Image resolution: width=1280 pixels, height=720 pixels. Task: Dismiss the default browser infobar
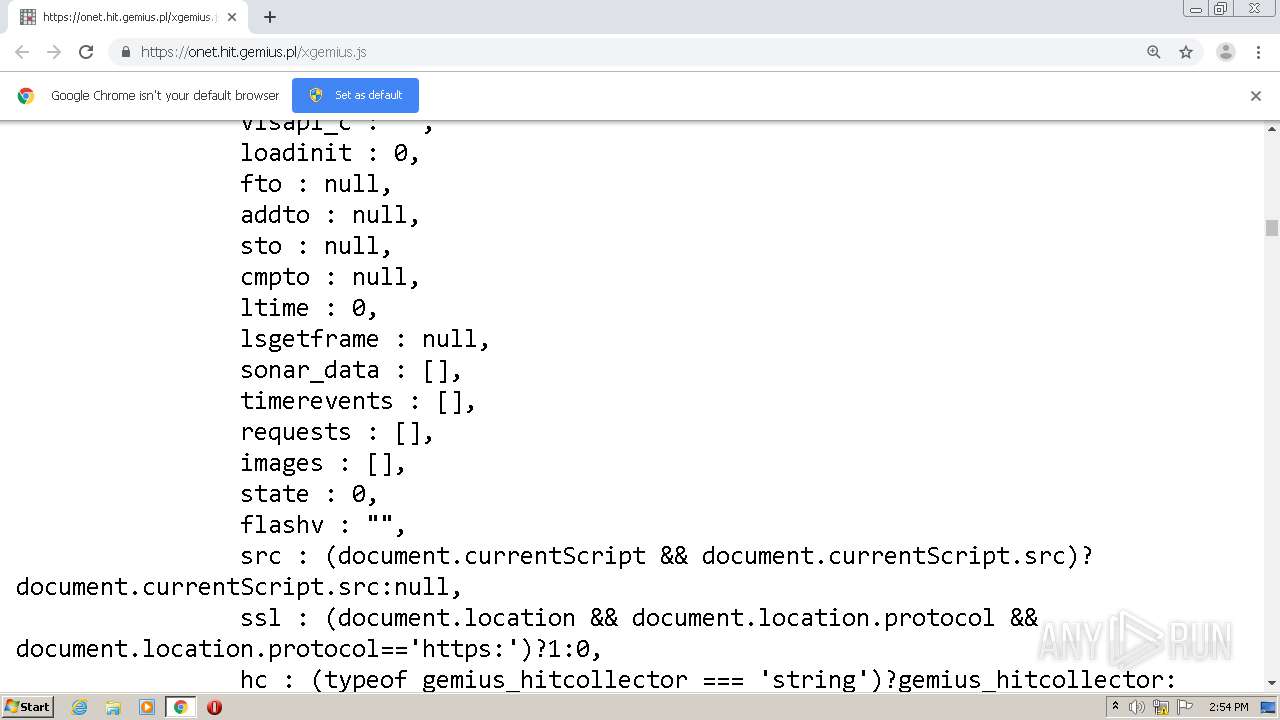click(x=1256, y=96)
